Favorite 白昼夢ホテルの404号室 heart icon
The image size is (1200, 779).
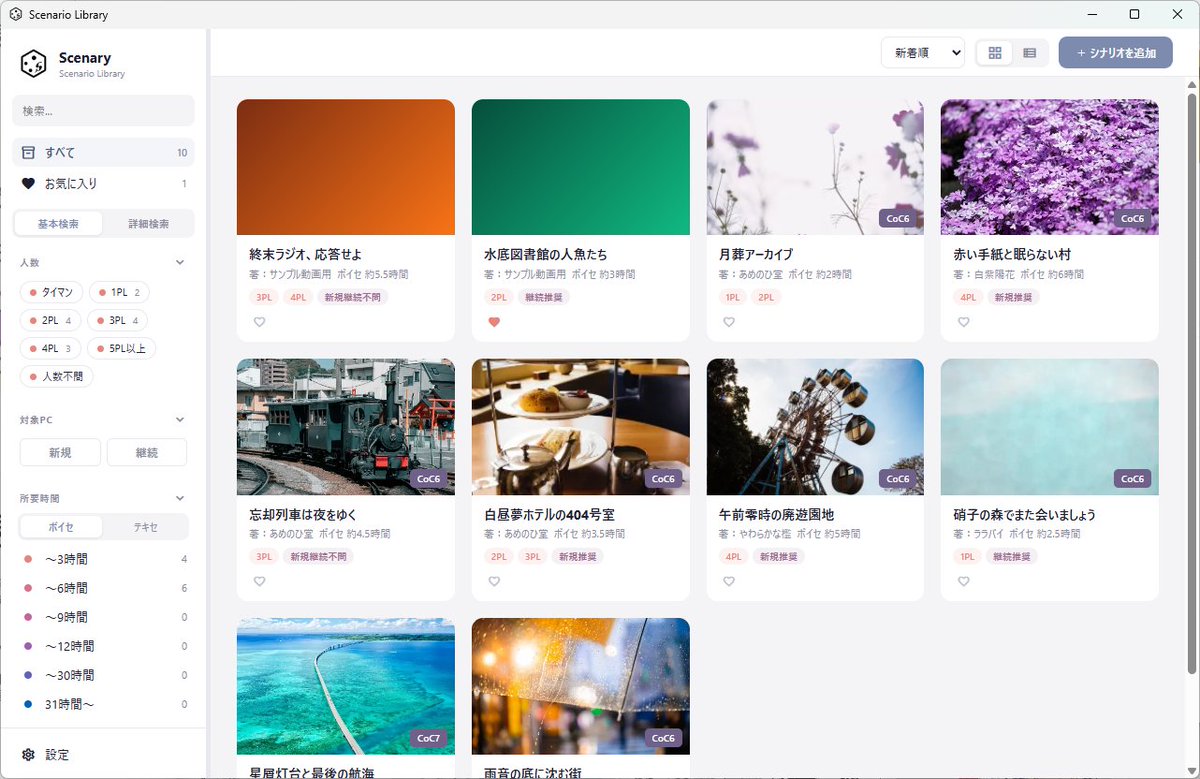494,581
